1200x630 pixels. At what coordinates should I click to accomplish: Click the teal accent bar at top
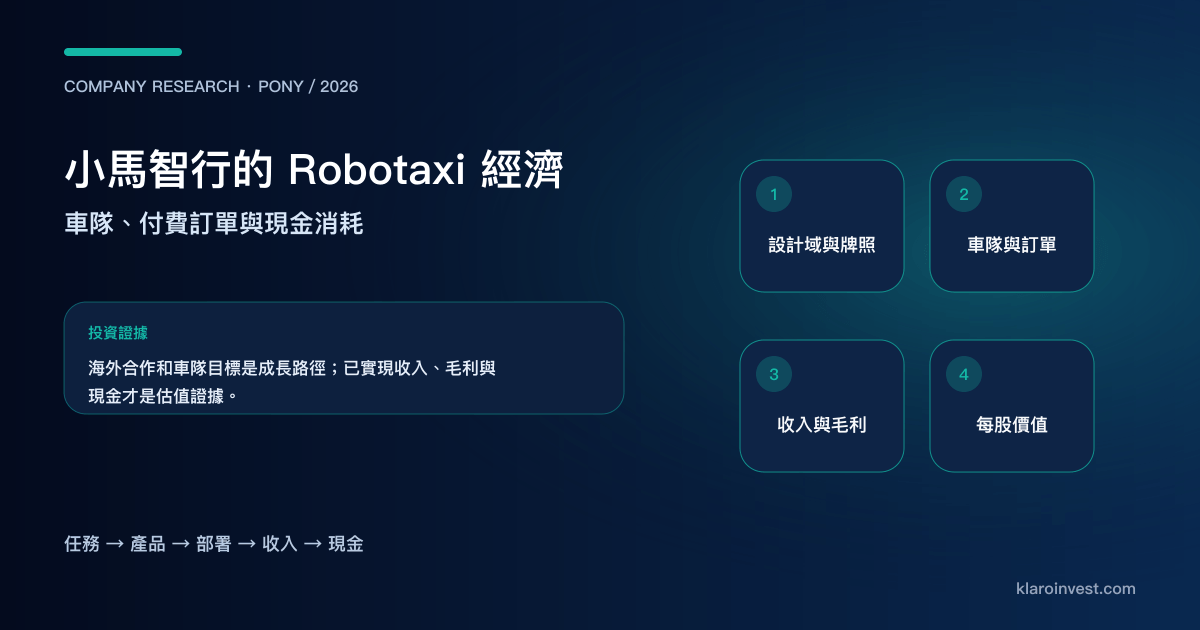[x=123, y=52]
